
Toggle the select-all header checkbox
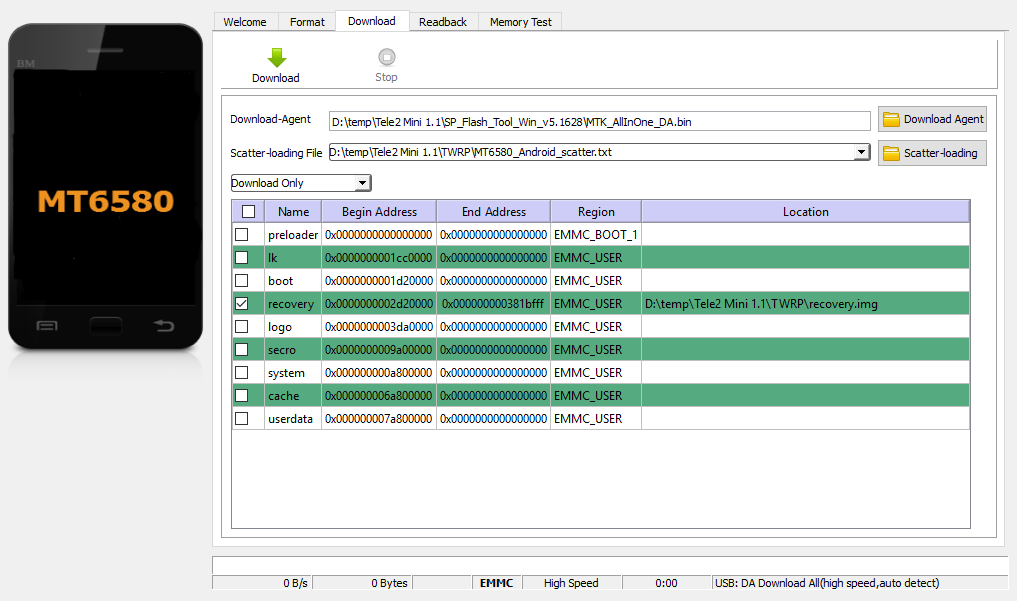248,211
